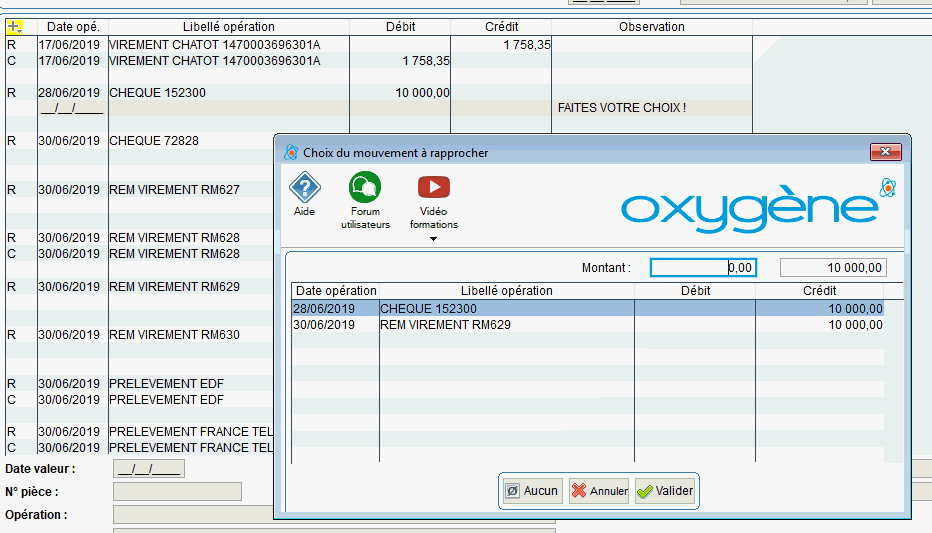
Task: Click the Vidéo formations YouTube icon
Action: (x=433, y=187)
